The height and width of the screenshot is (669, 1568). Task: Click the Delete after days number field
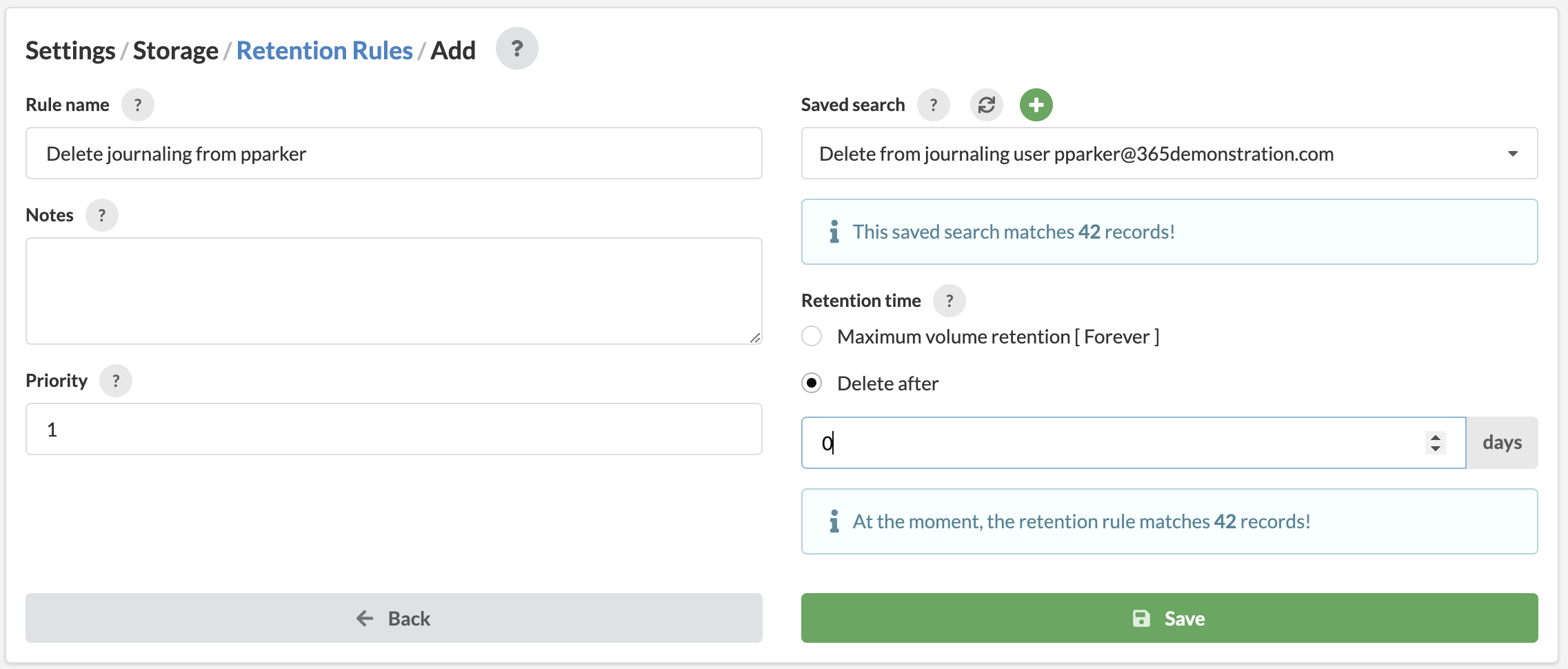tap(1134, 443)
